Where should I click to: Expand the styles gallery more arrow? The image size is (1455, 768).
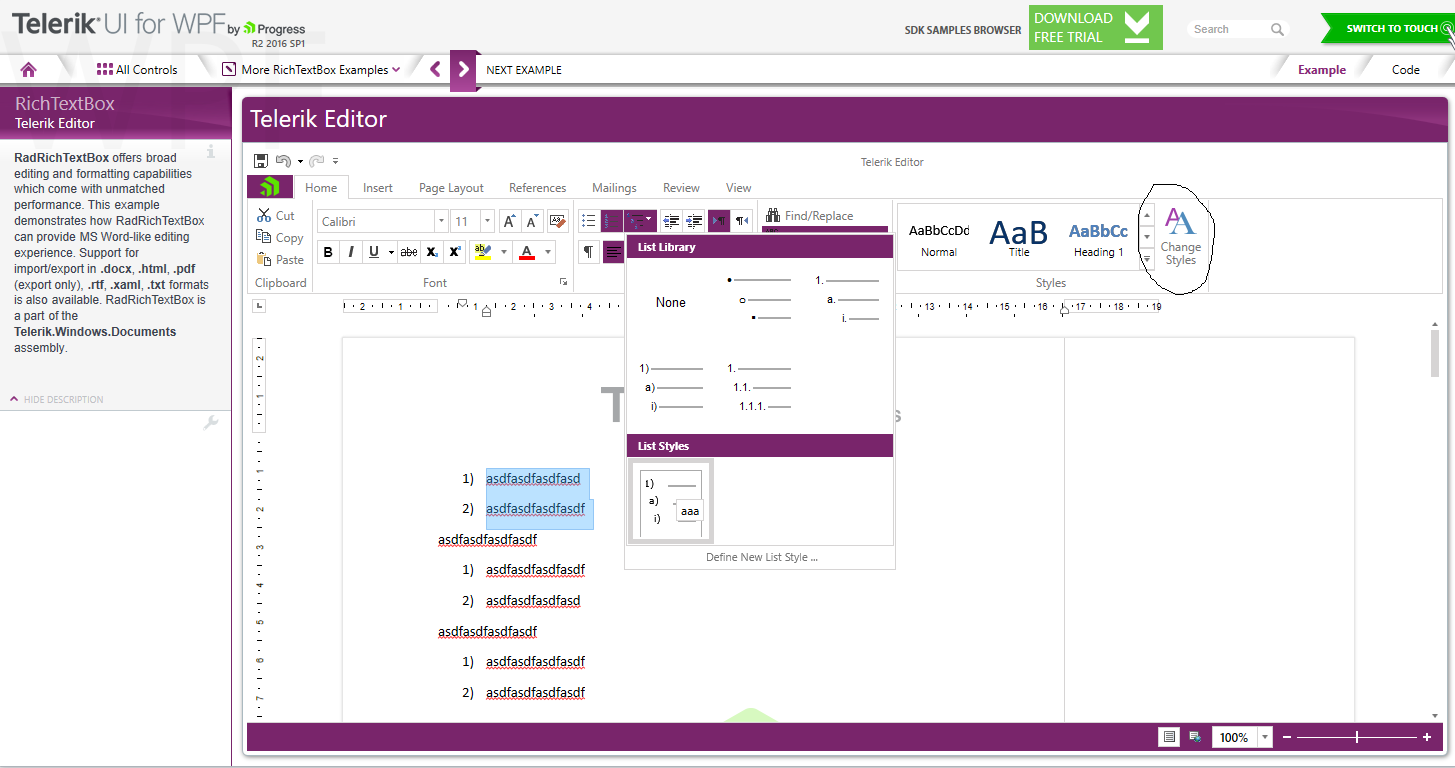tap(1147, 260)
